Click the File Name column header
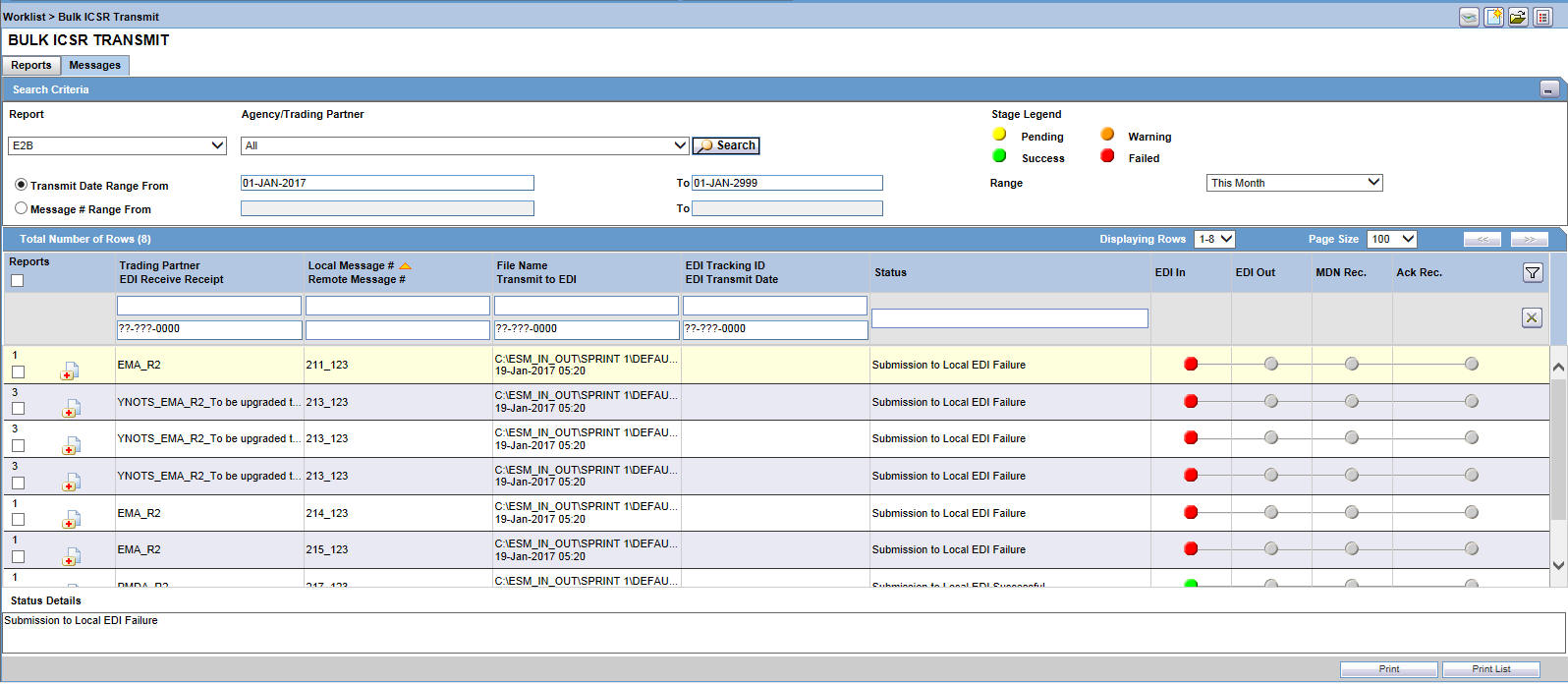The width and height of the screenshot is (1568, 684). tap(522, 265)
